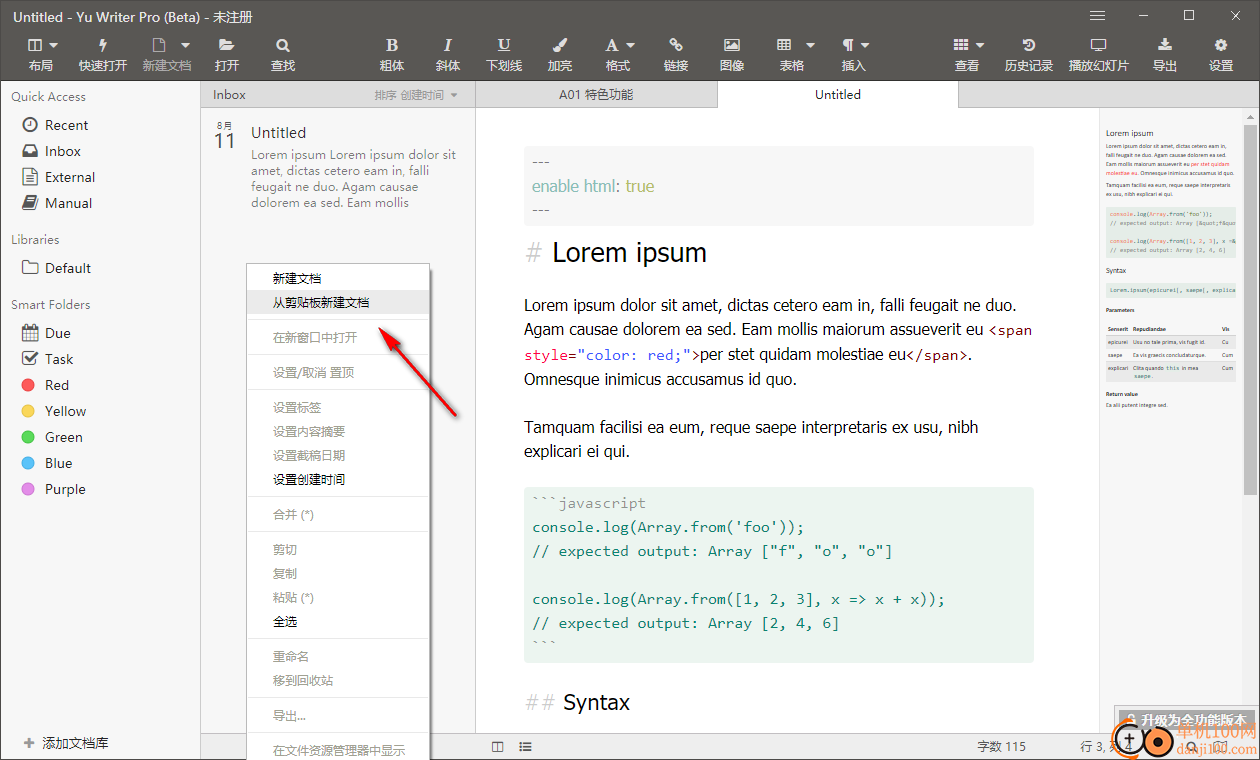Viewport: 1260px width, 760px height.
Task: Click 添加文档库 add library button
Action: (x=66, y=744)
